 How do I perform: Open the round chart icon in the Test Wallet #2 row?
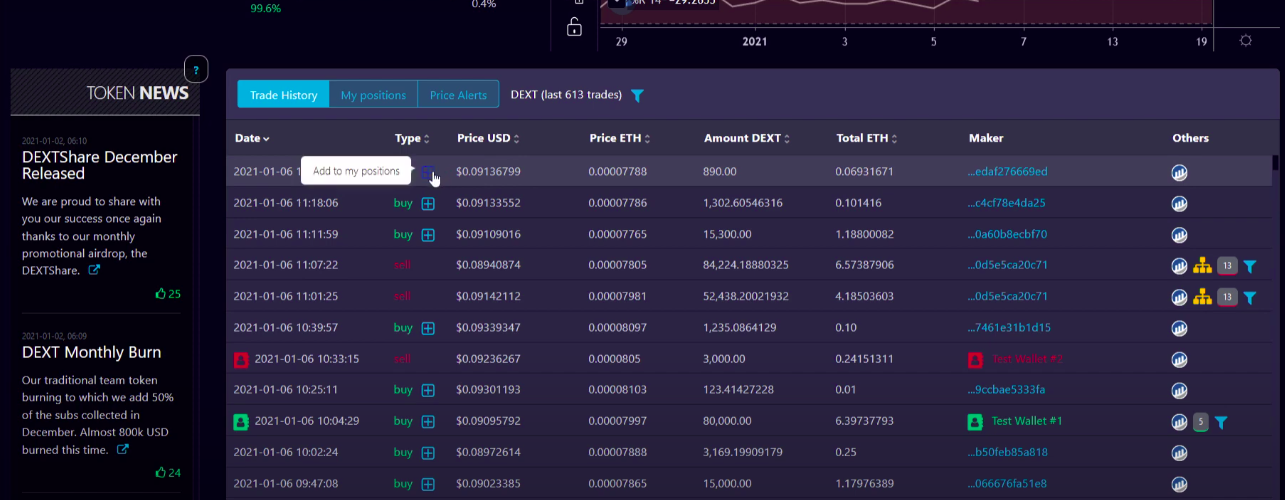pos(1180,359)
